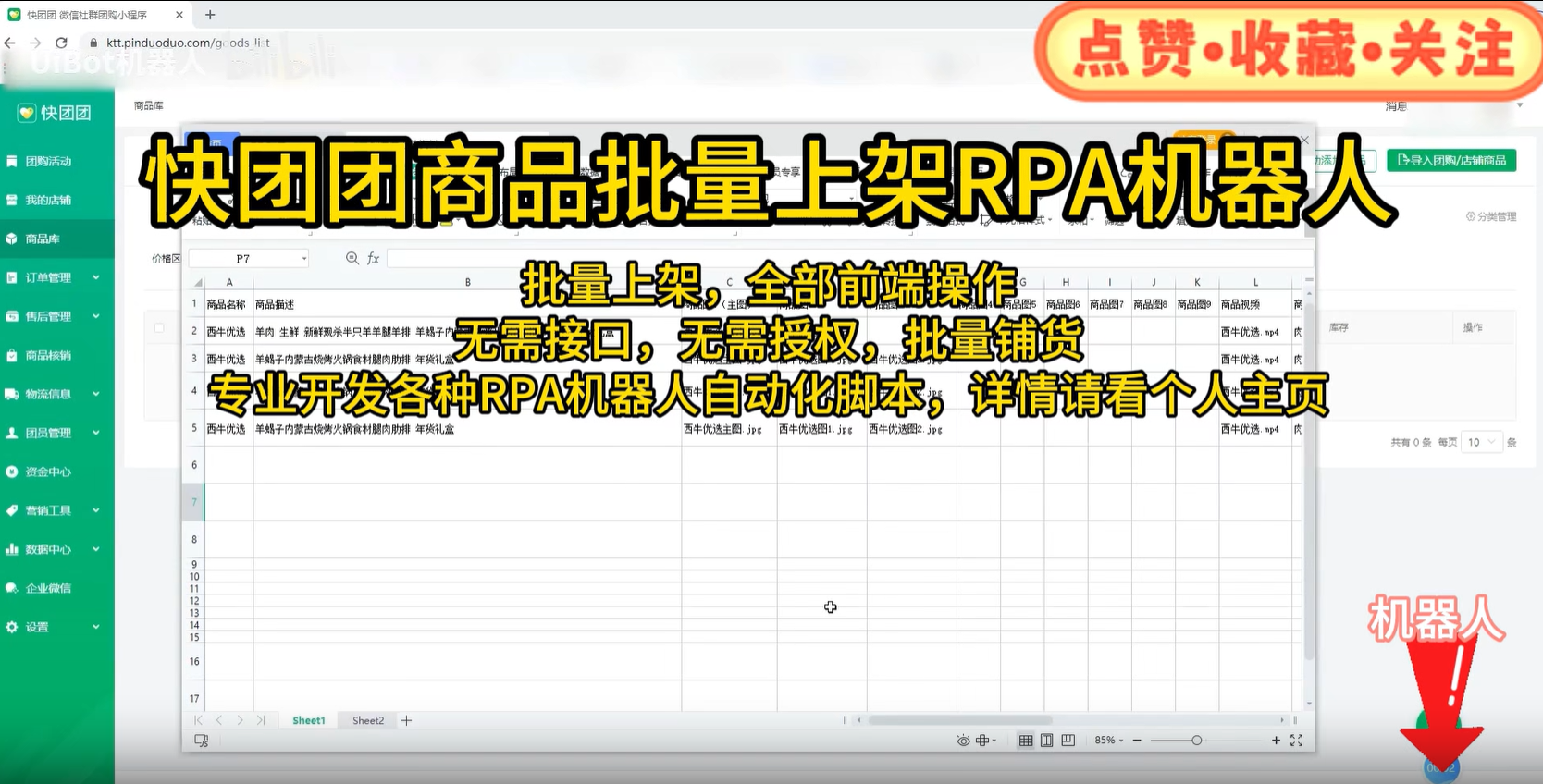This screenshot has width=1543, height=784.
Task: Expand the 订单管理 sidebar menu
Action: (56, 277)
